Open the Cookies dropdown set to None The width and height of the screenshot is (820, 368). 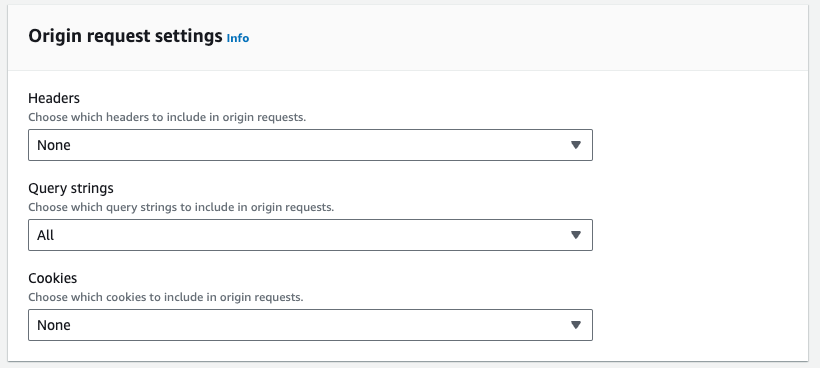click(x=310, y=325)
